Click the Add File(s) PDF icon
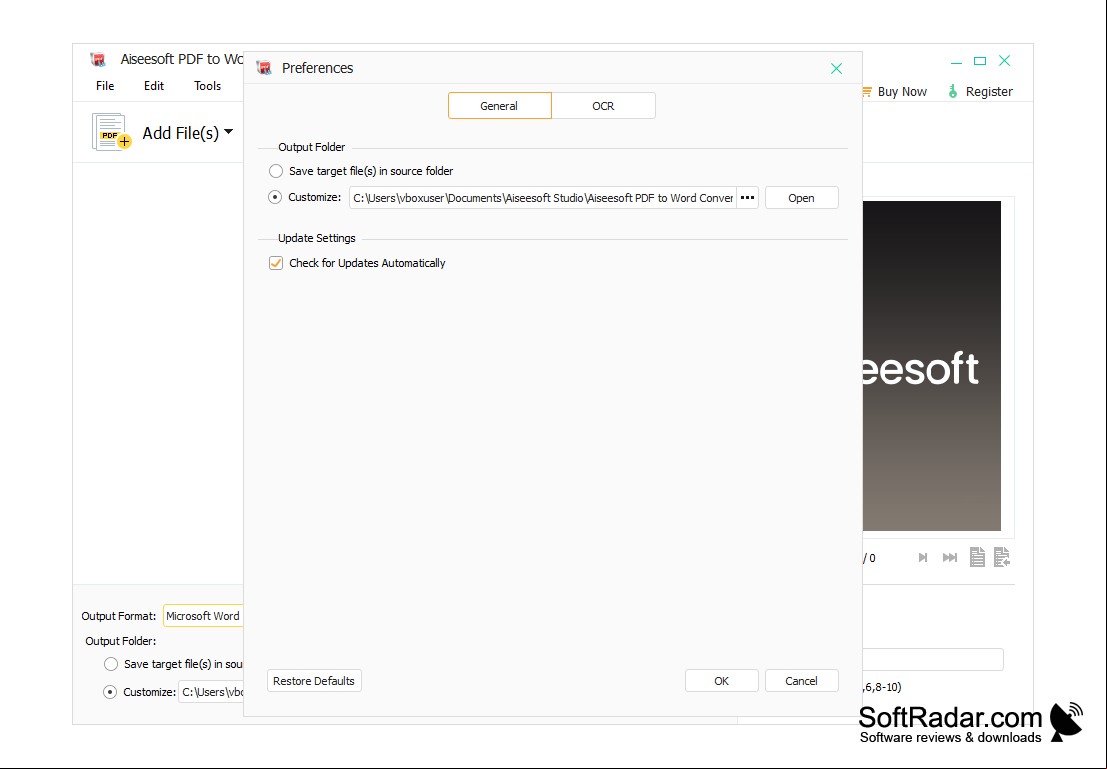Viewport: 1107px width, 769px height. tap(112, 132)
